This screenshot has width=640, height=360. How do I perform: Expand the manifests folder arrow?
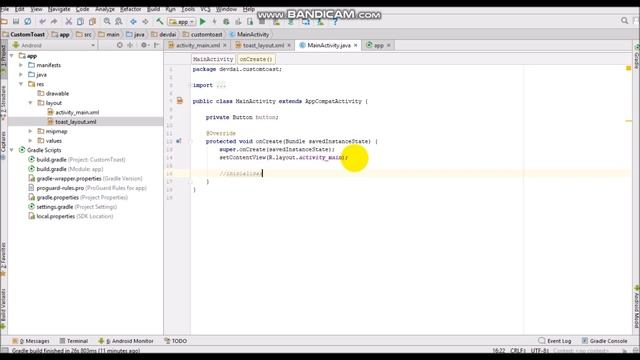point(21,65)
